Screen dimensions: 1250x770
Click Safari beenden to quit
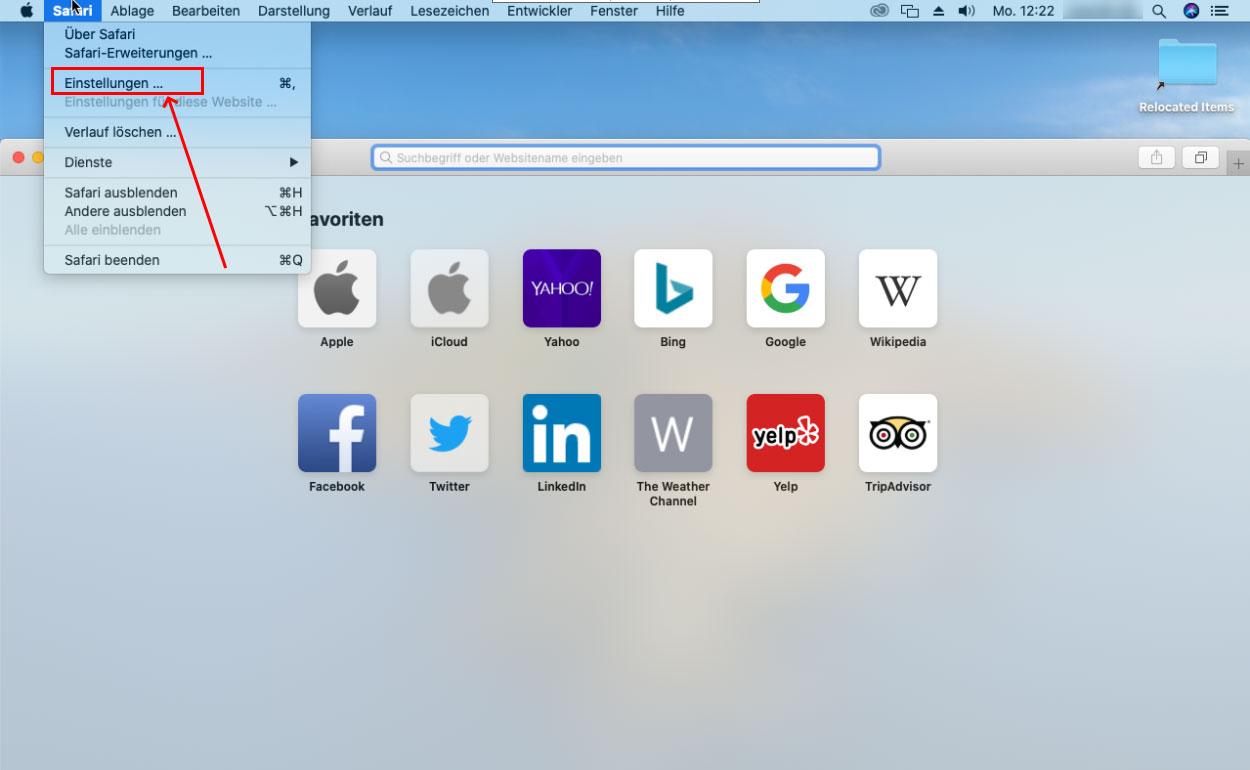click(112, 260)
